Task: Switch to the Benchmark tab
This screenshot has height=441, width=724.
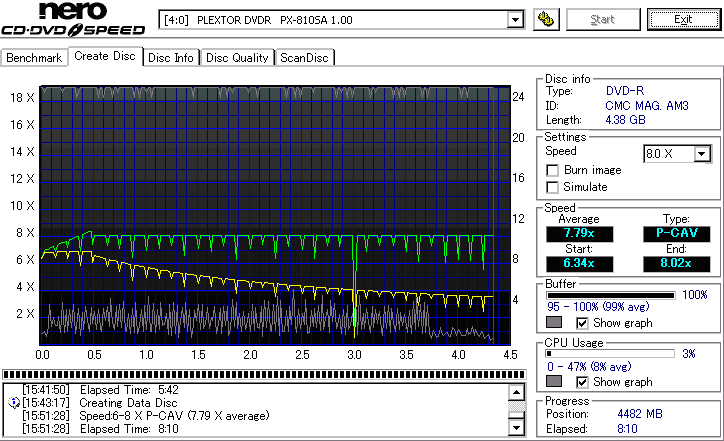Action: tap(34, 58)
